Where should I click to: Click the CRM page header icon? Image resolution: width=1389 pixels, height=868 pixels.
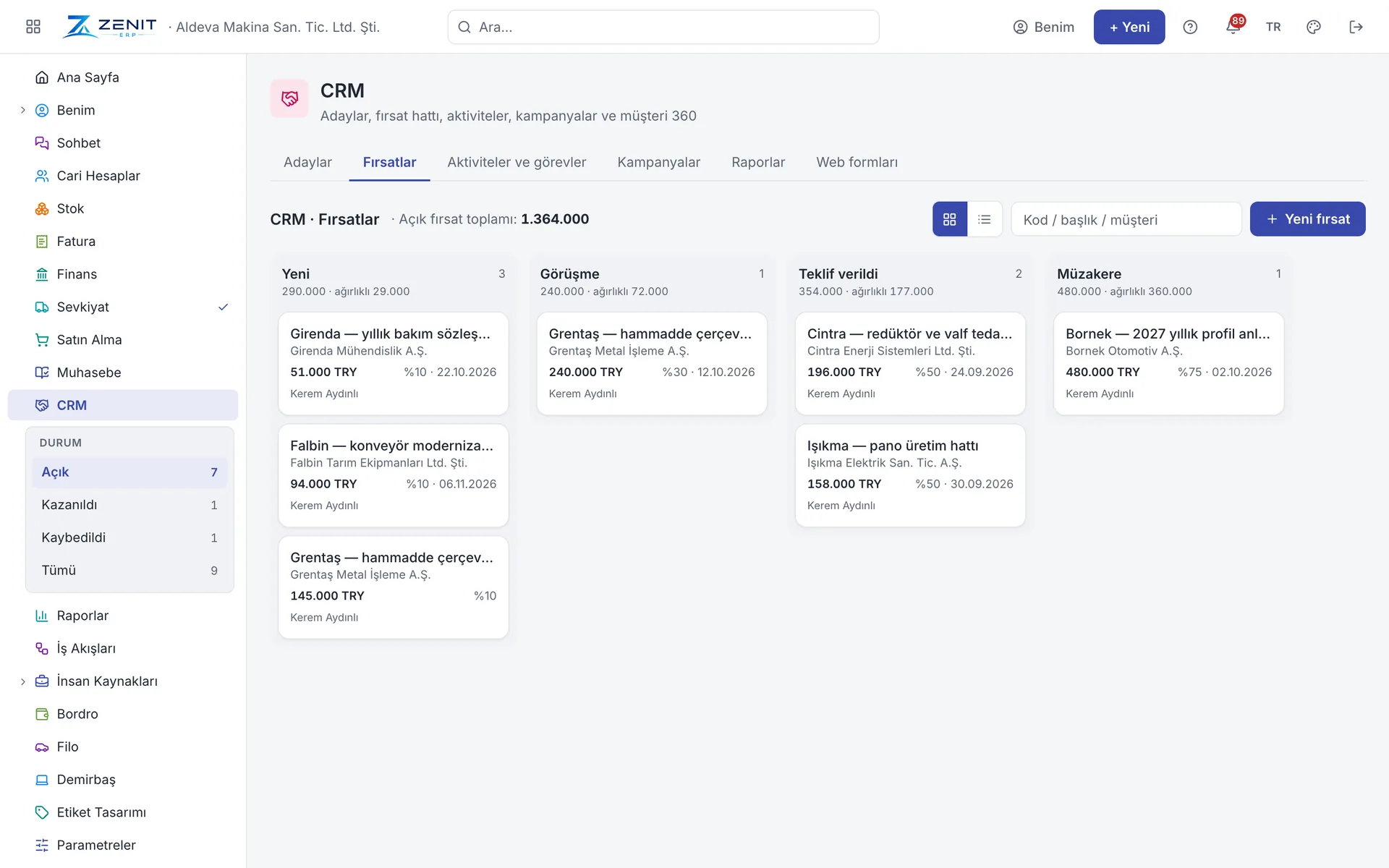(289, 98)
